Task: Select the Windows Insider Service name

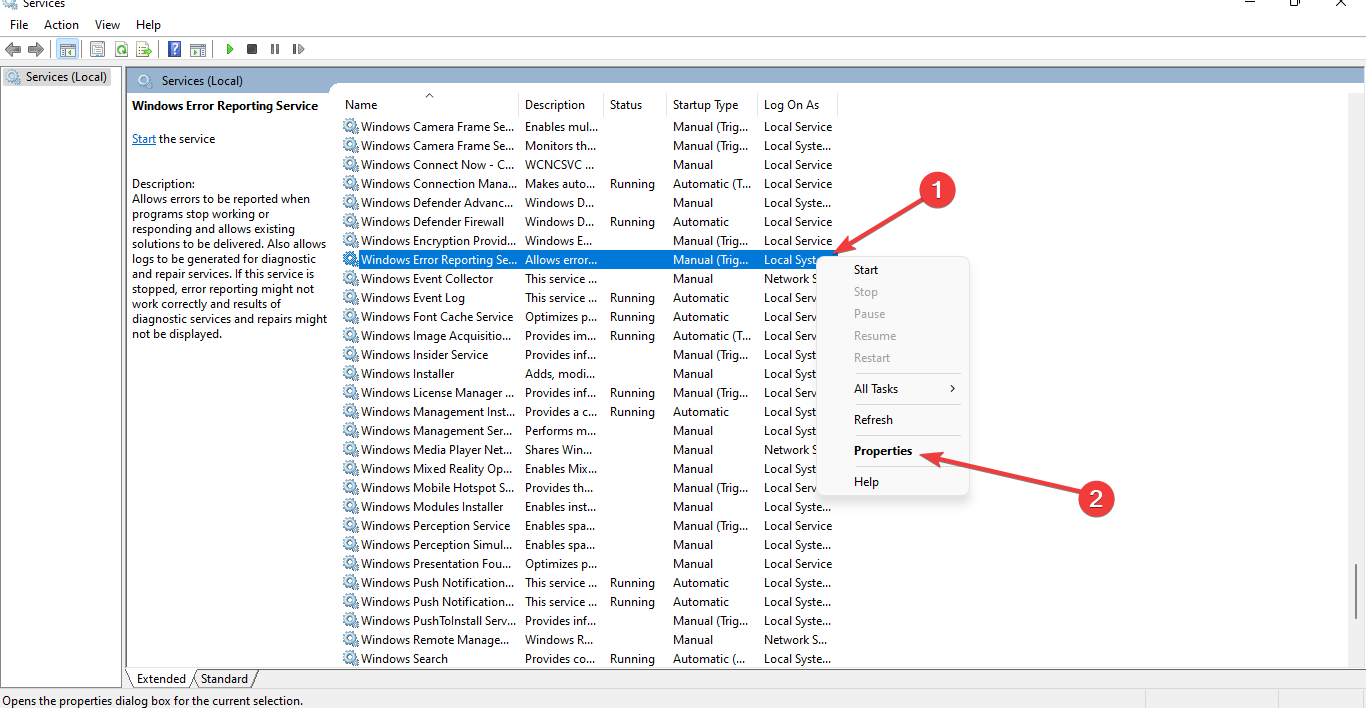Action: pyautogui.click(x=424, y=355)
